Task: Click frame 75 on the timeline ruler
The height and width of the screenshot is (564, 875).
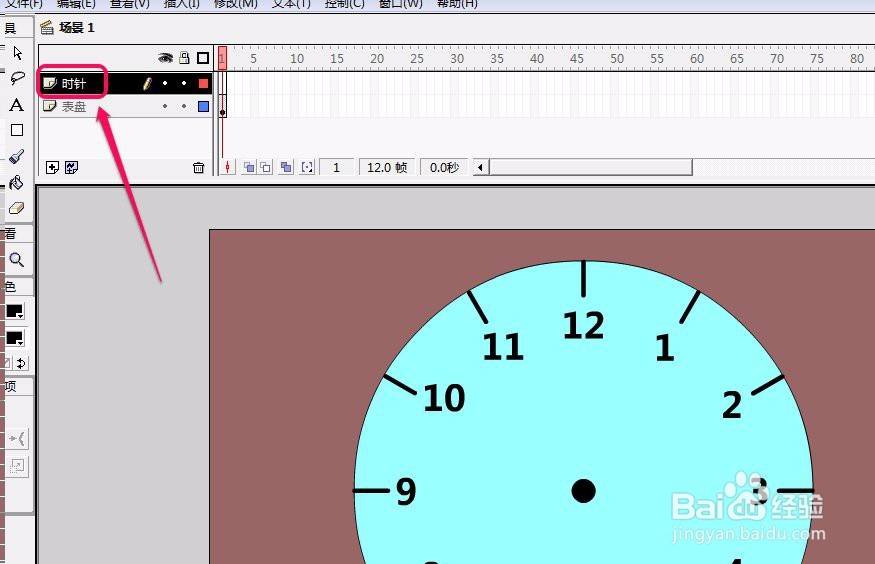Action: pyautogui.click(x=816, y=59)
